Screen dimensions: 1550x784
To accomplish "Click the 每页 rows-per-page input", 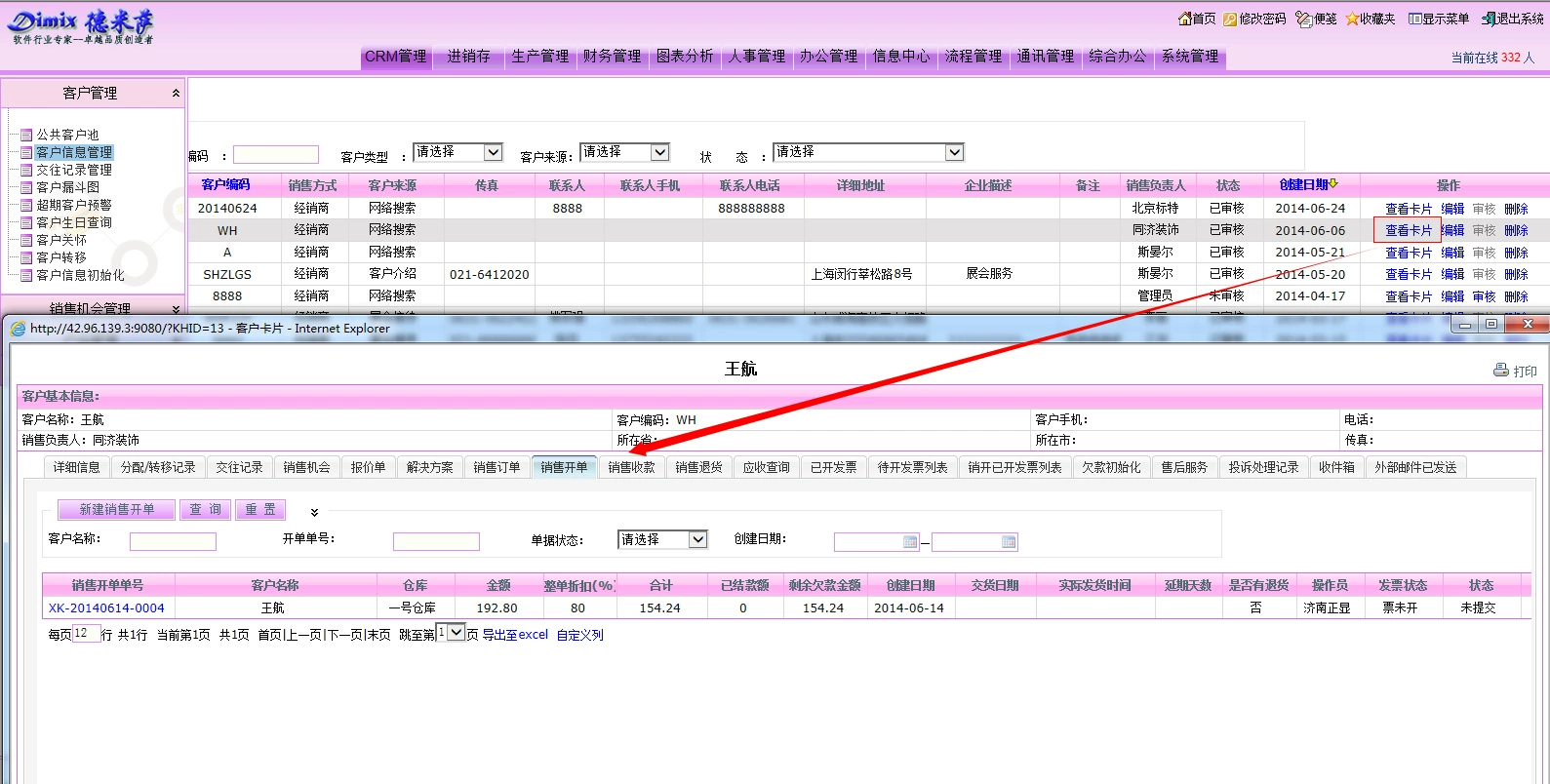I will coord(86,634).
